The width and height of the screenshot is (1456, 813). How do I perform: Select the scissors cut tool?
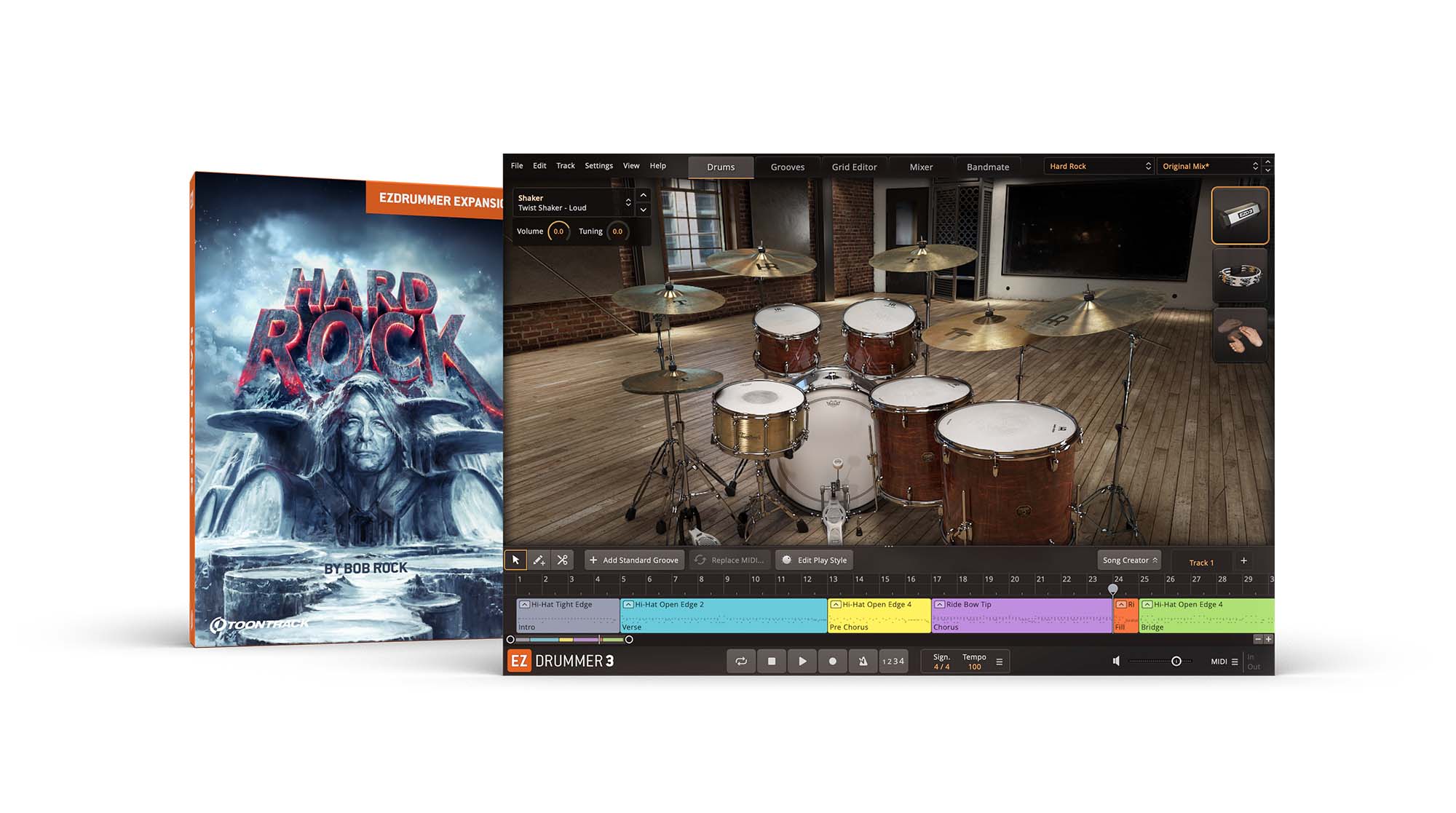562,560
